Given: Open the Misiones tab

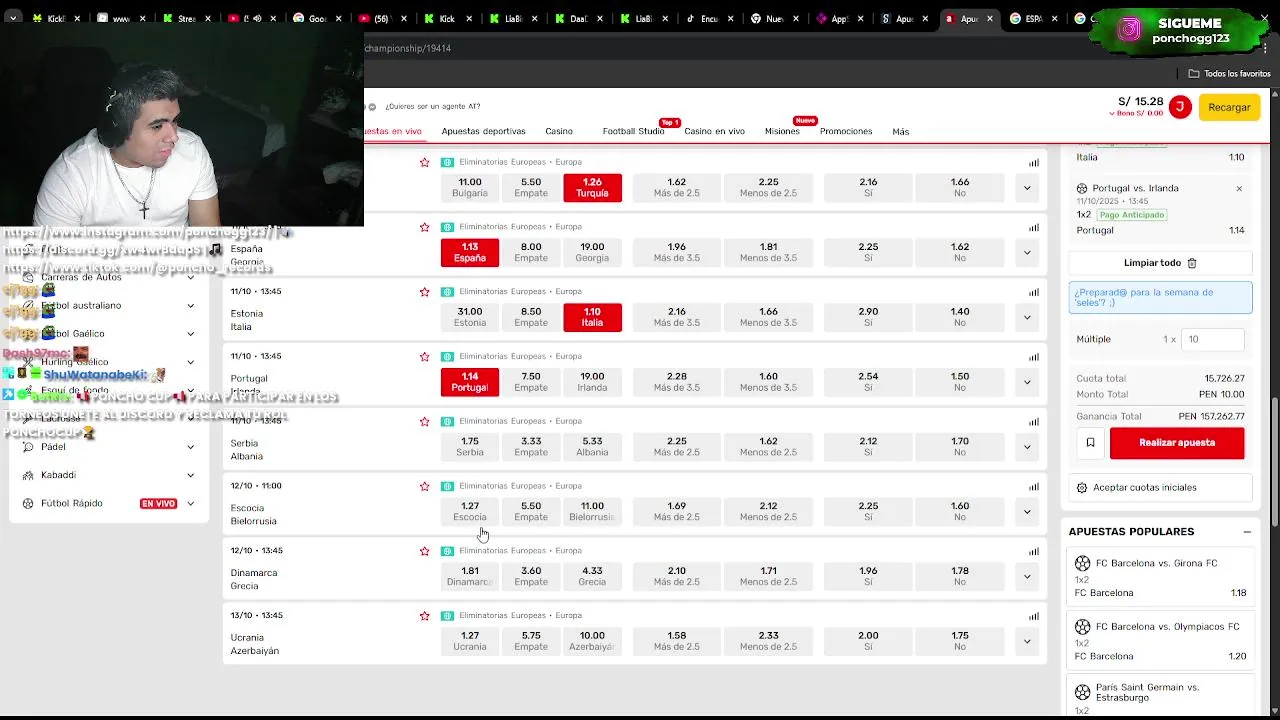Looking at the screenshot, I should coord(782,132).
